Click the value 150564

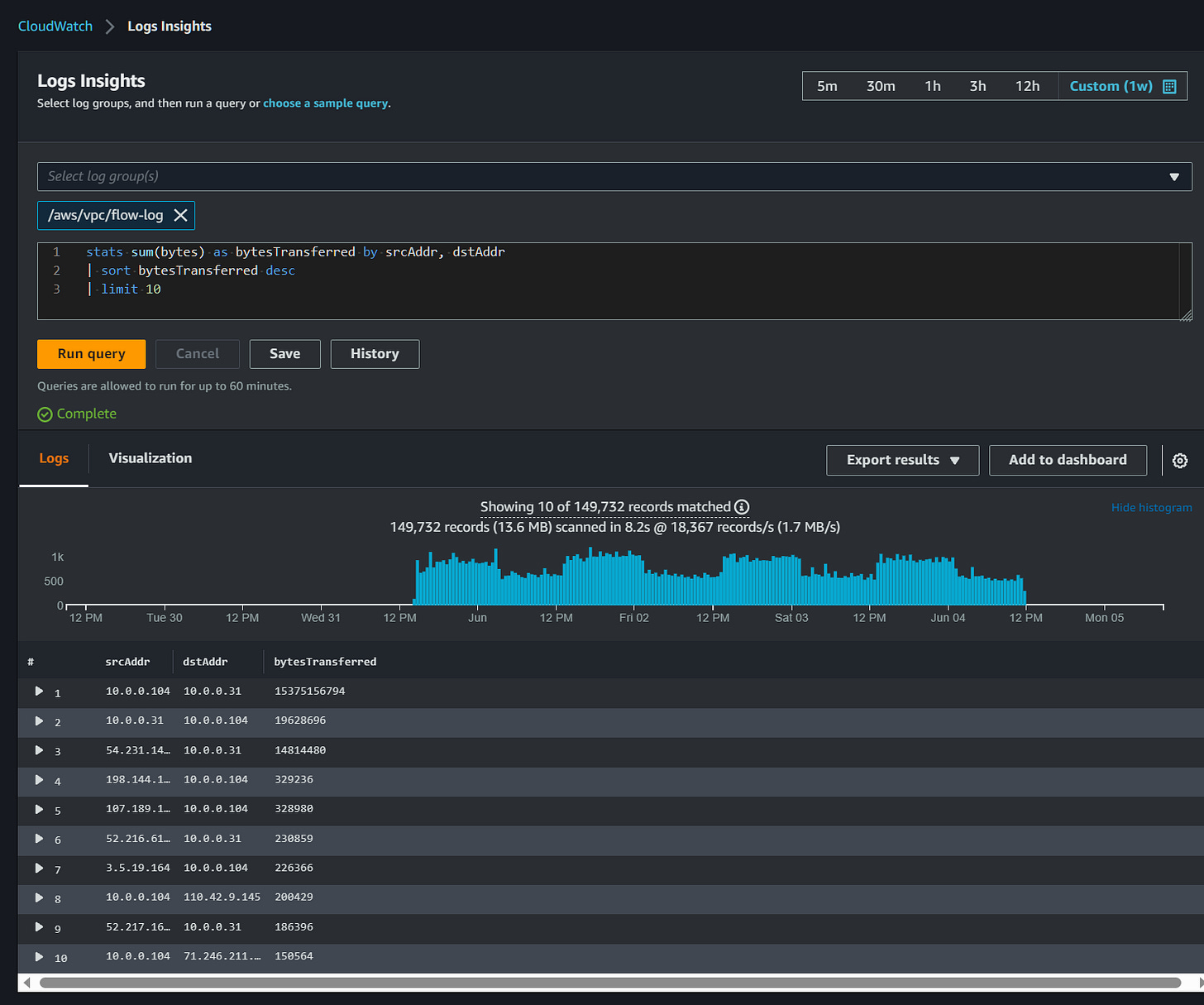[294, 956]
